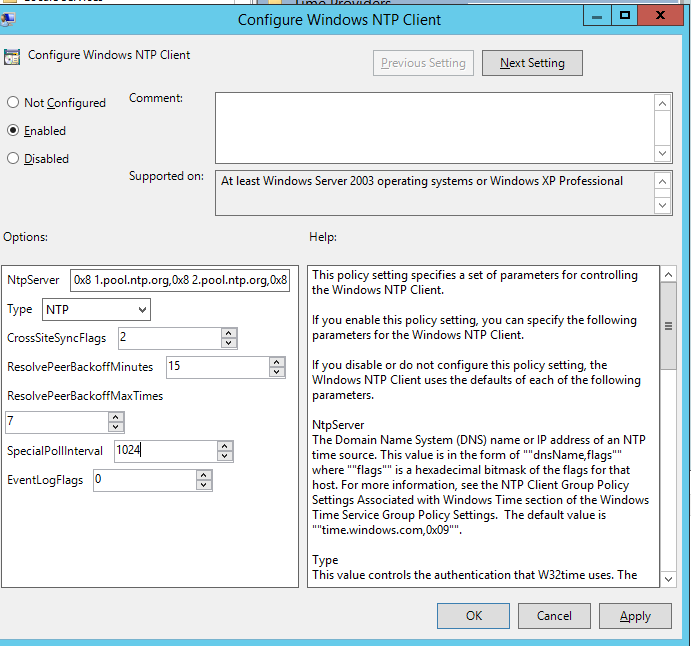Close the Configure Windows NTP Client window

click(x=660, y=16)
